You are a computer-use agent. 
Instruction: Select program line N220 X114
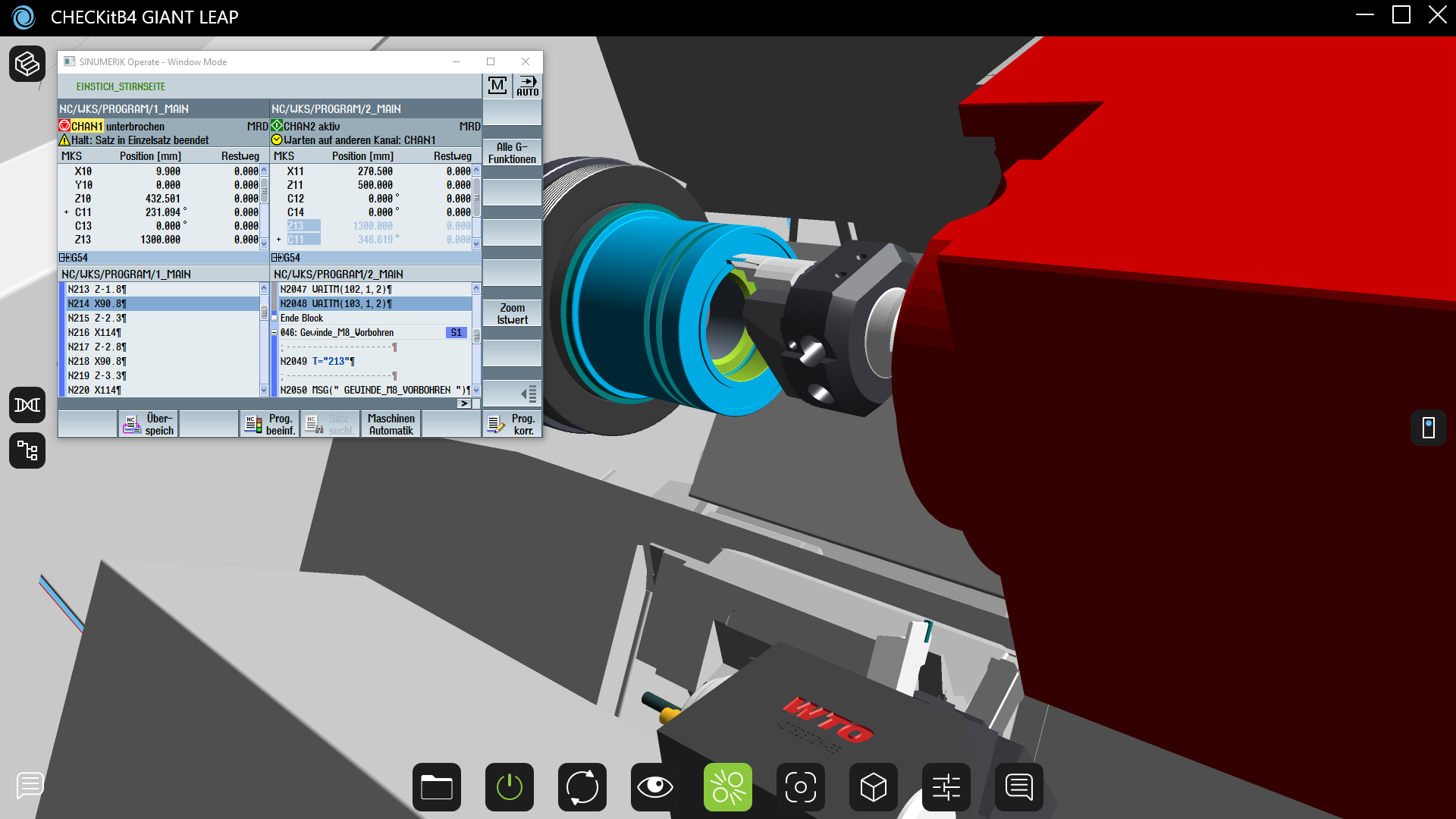pyautogui.click(x=162, y=390)
